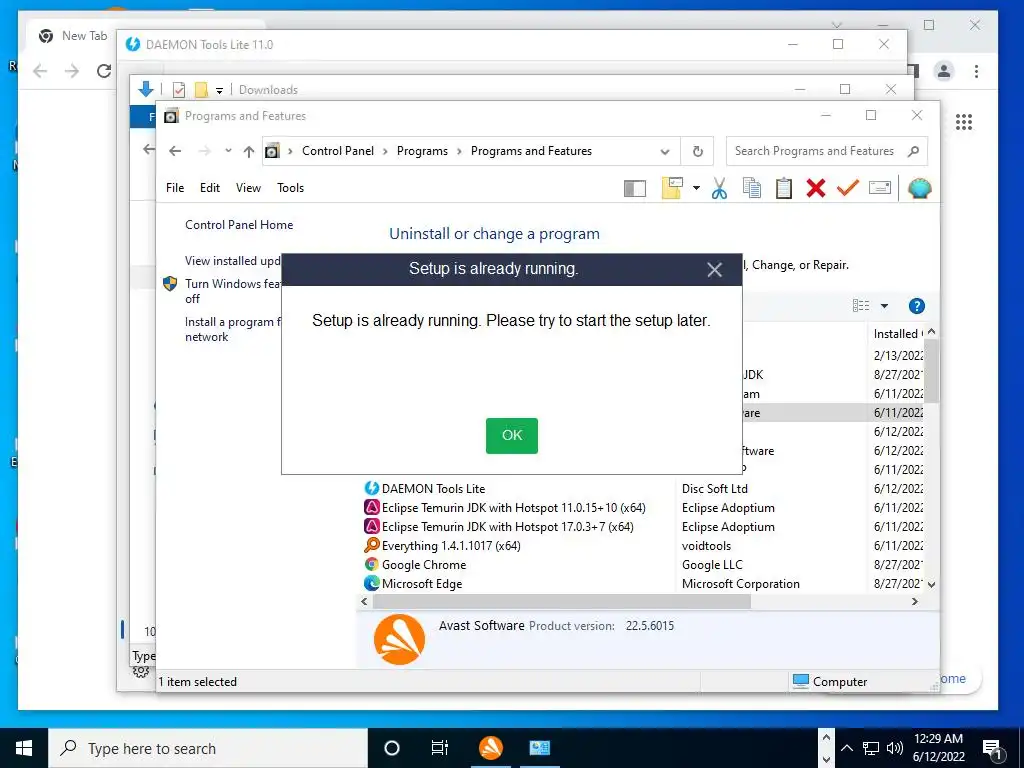
Task: Click the volume speaker tray icon
Action: click(x=895, y=748)
